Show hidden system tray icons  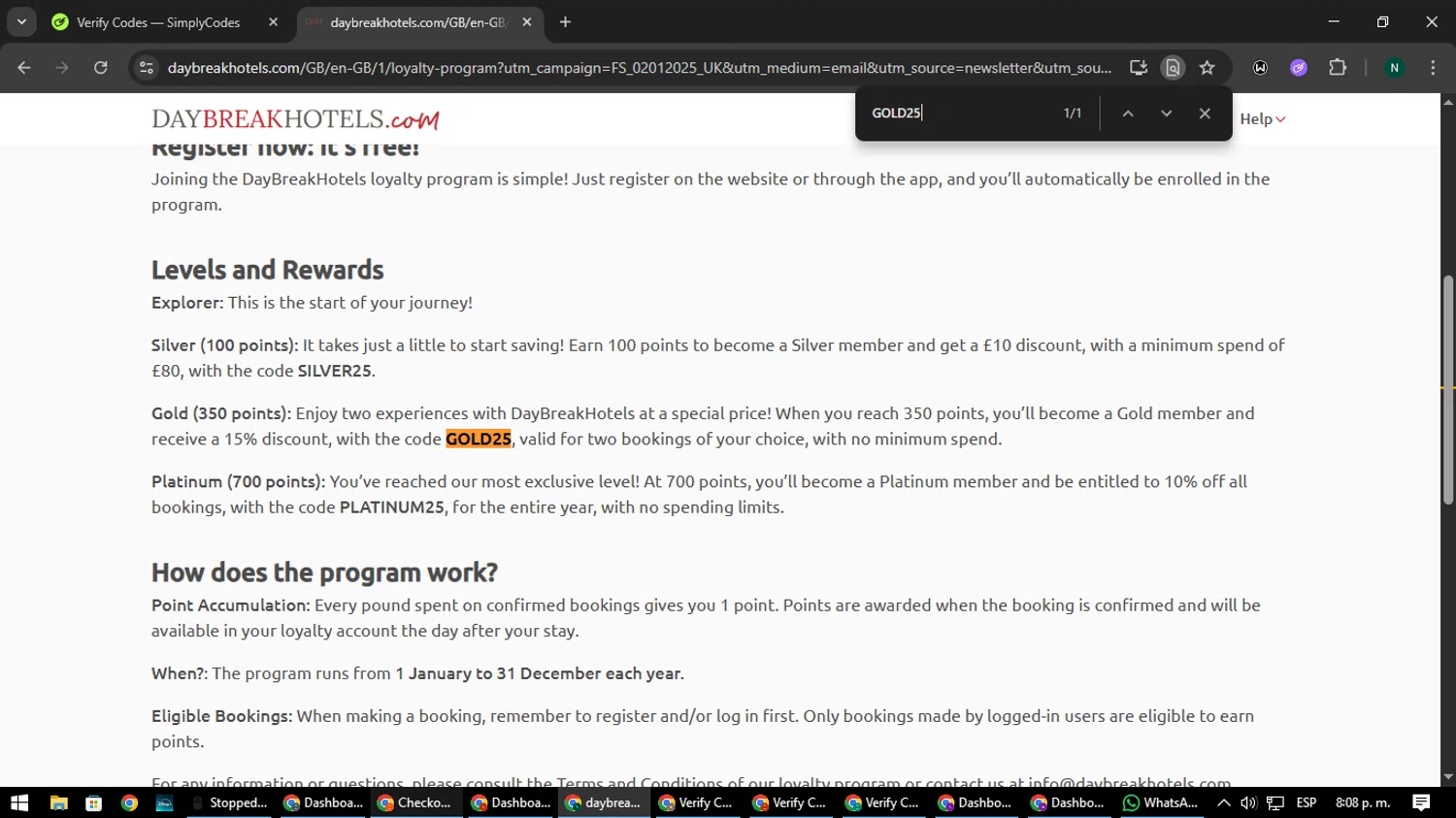click(x=1224, y=802)
